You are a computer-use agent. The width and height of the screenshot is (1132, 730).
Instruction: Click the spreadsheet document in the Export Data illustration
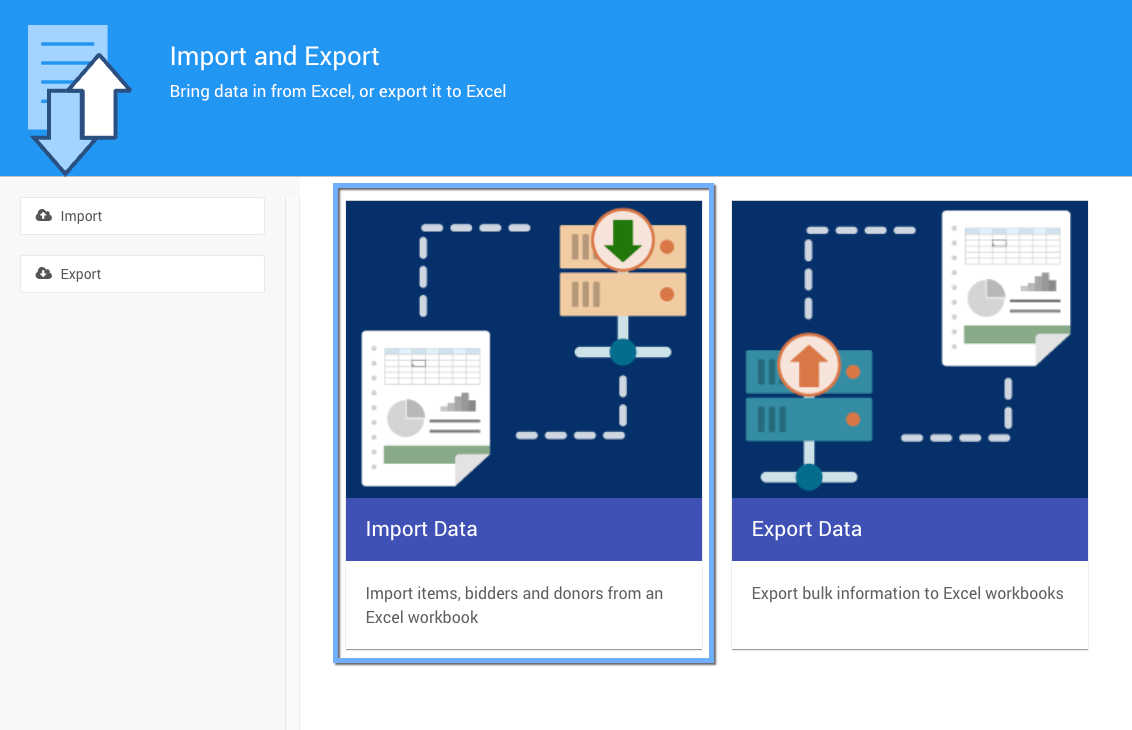tap(1006, 286)
